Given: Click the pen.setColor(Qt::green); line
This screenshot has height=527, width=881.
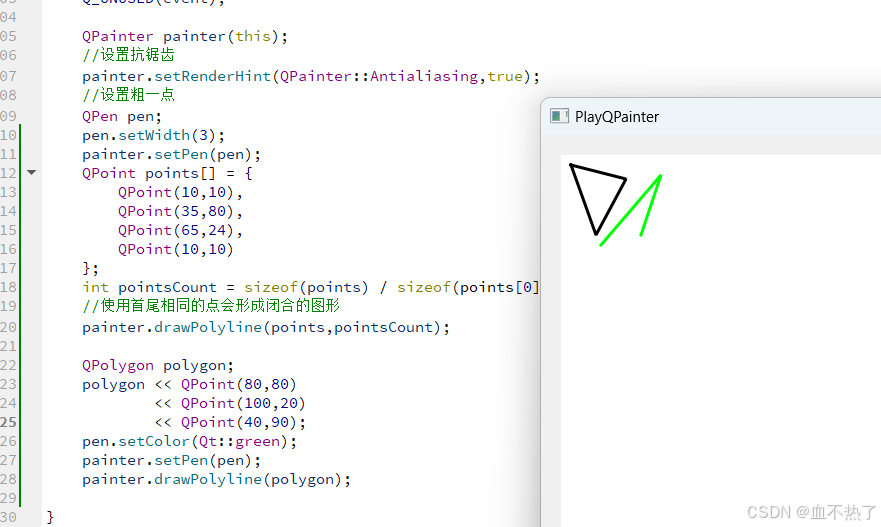Looking at the screenshot, I should coord(189,441).
